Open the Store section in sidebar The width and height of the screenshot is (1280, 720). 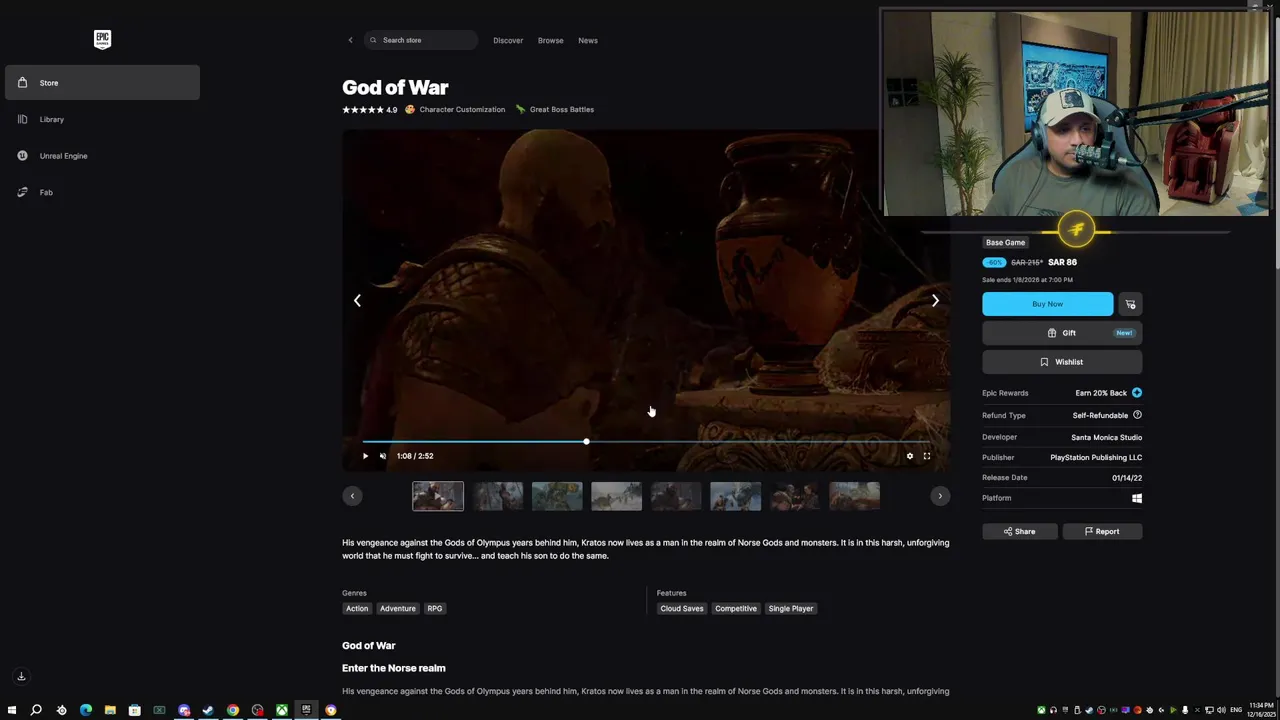(102, 83)
